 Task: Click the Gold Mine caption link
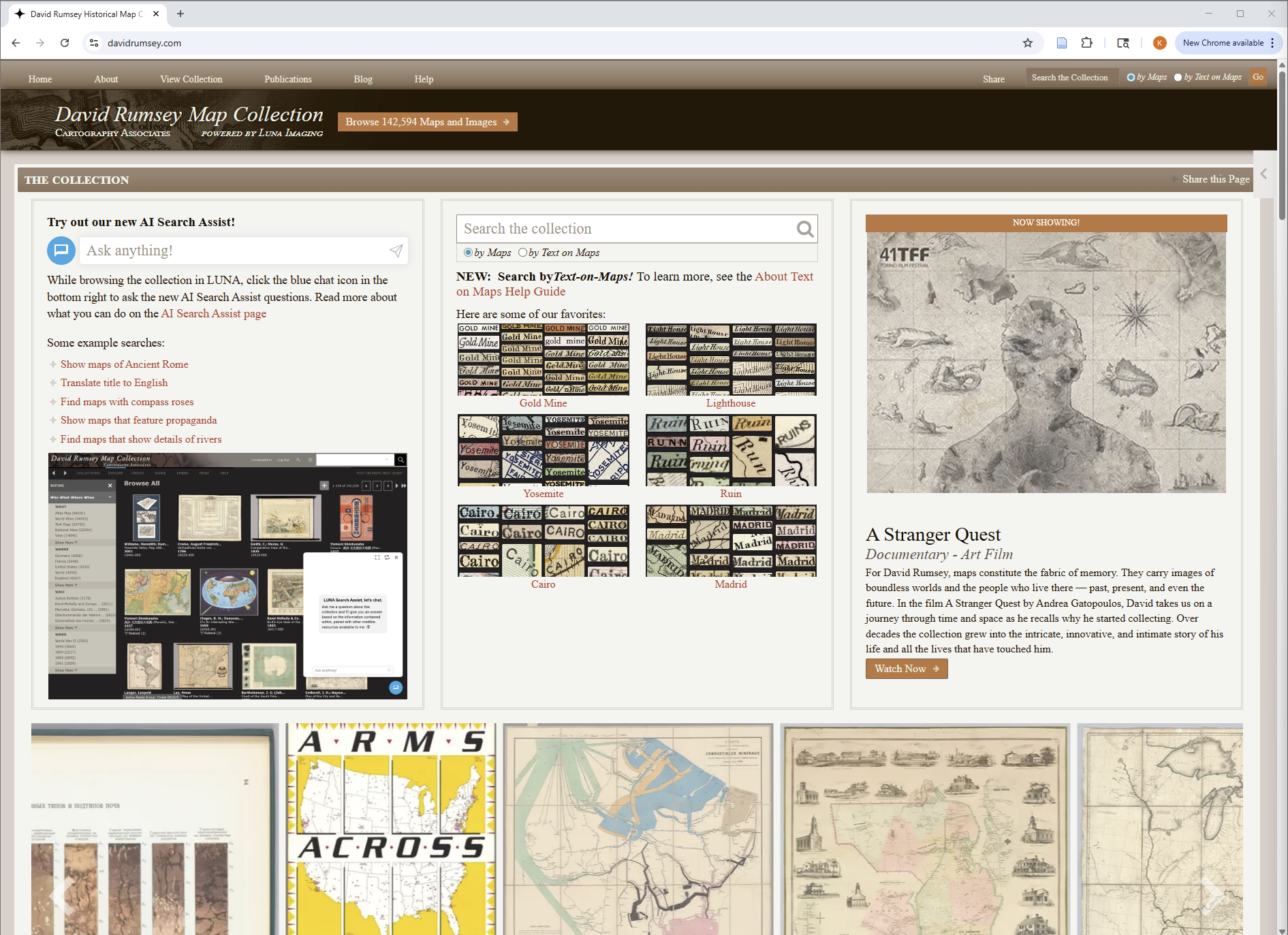[x=543, y=403]
